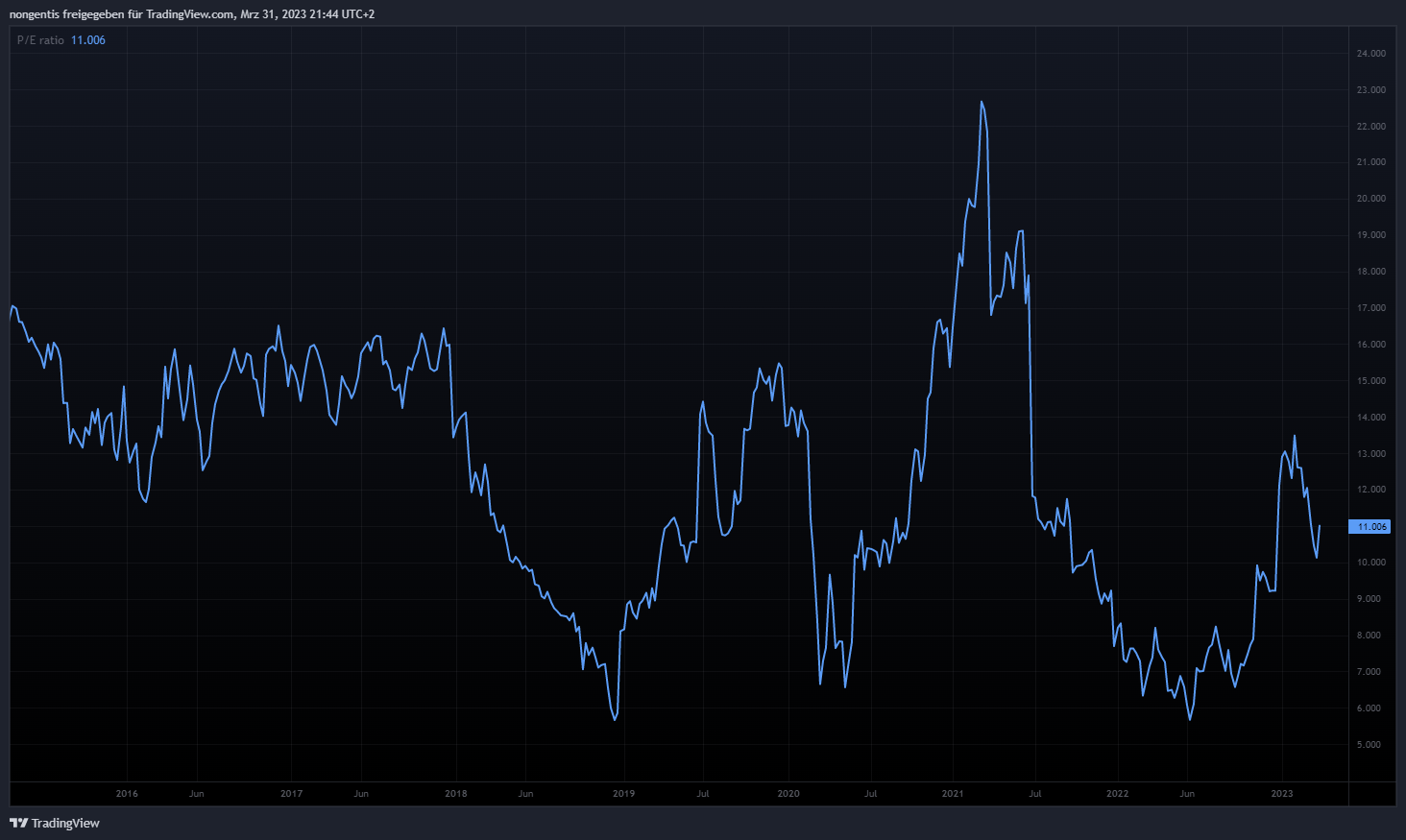Click the 24.000 price scale label

pyautogui.click(x=1370, y=54)
